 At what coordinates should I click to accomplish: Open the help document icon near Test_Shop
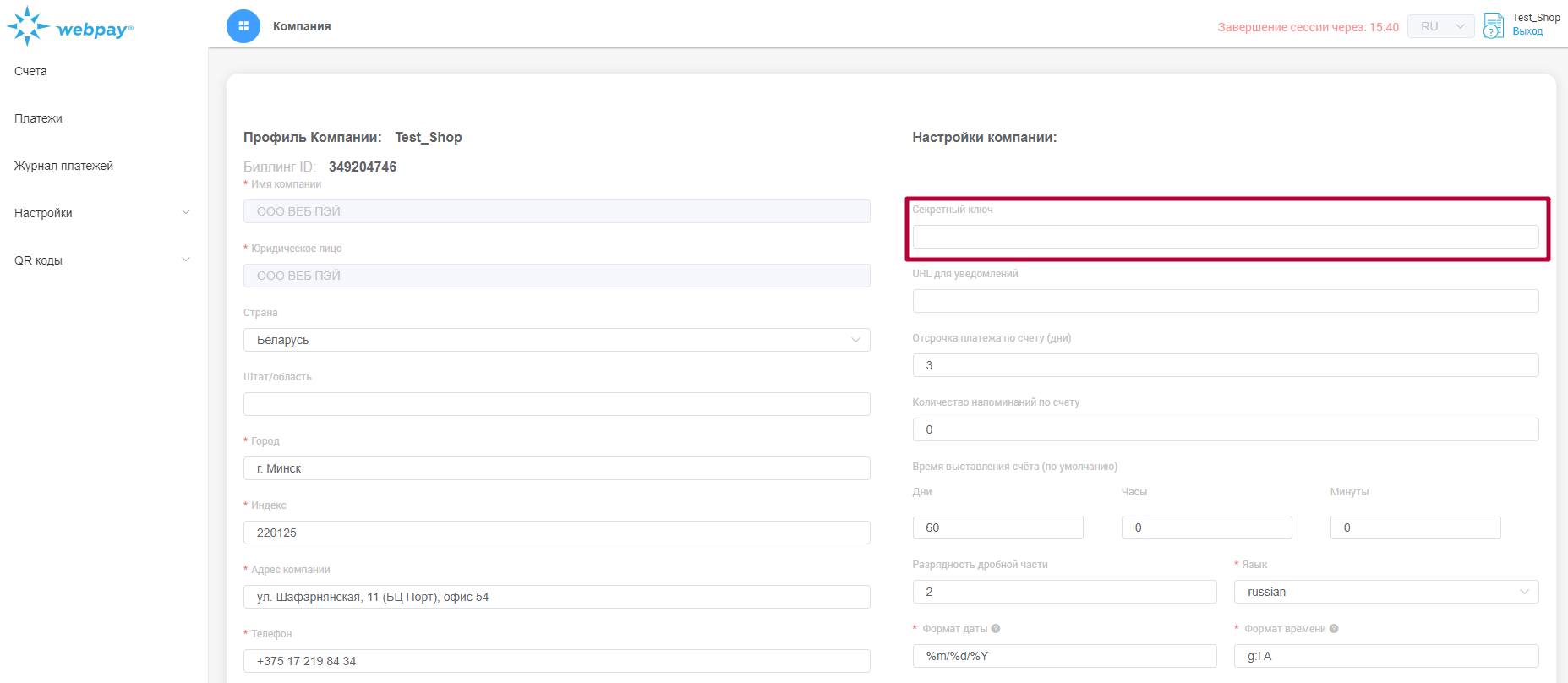(x=1494, y=25)
